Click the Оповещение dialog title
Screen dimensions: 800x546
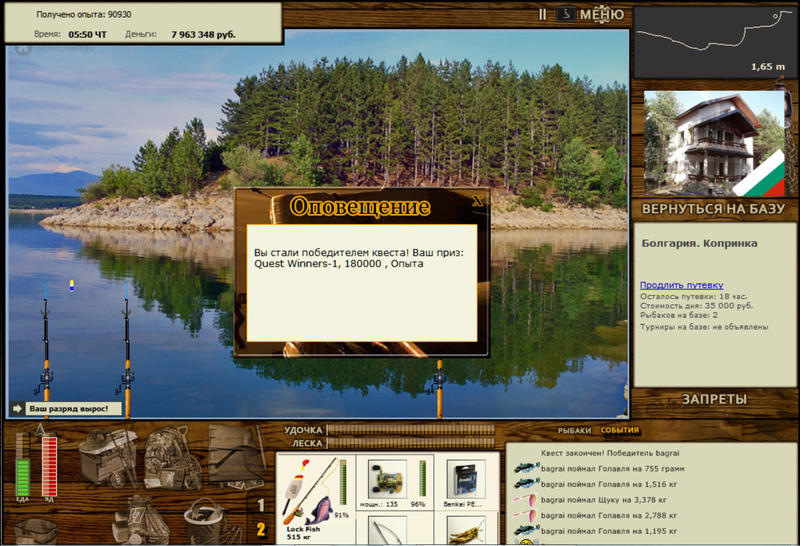point(360,206)
